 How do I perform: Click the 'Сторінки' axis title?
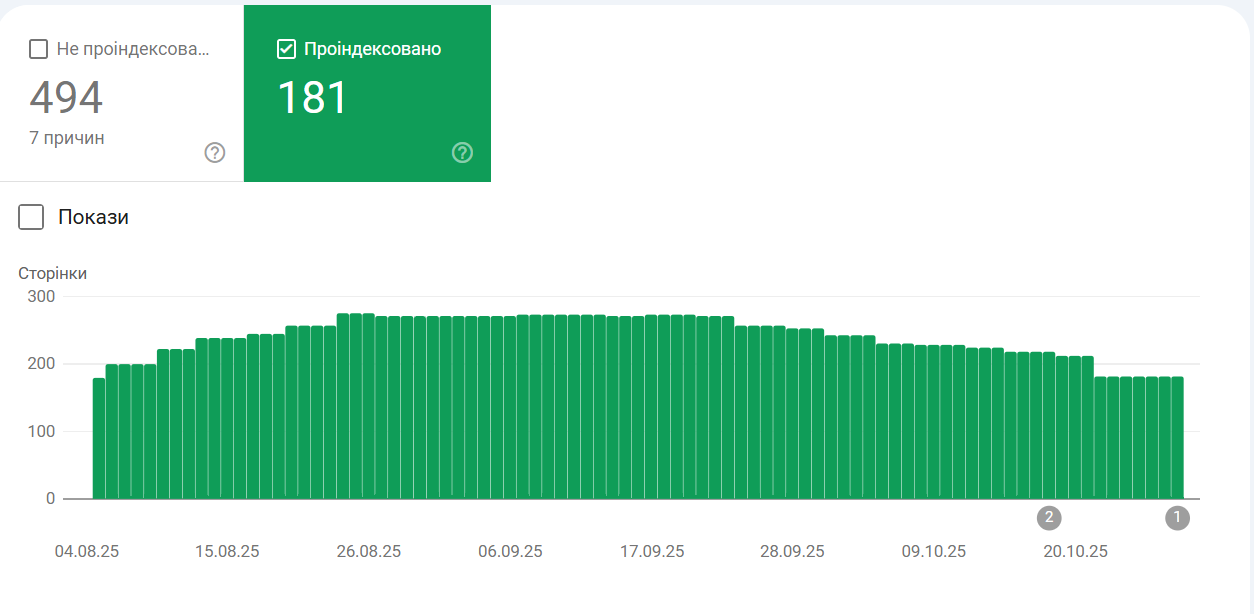[53, 273]
